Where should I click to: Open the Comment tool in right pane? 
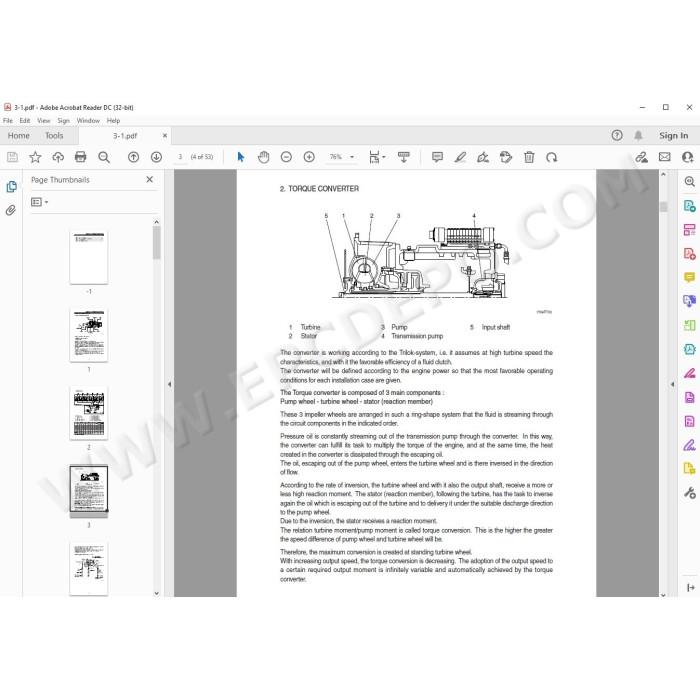pos(690,277)
